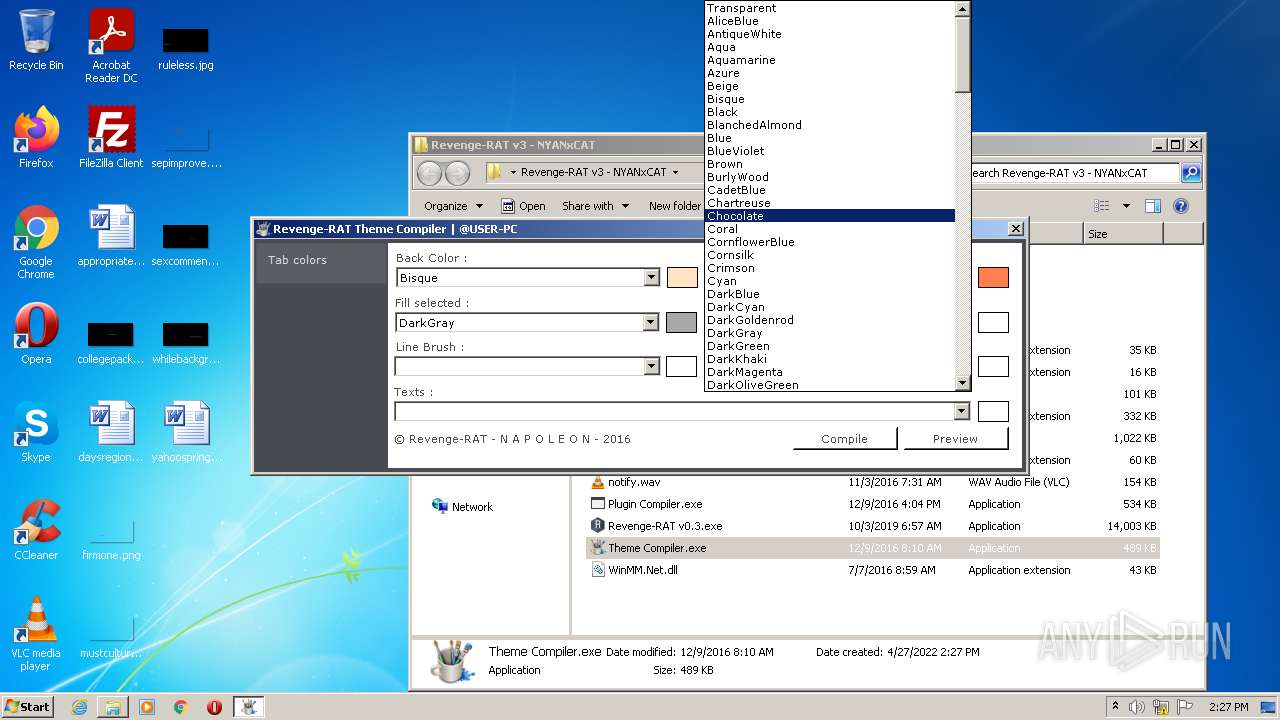Click Explorer's search magnifier icon
The image size is (1280, 720).
pos(1190,173)
